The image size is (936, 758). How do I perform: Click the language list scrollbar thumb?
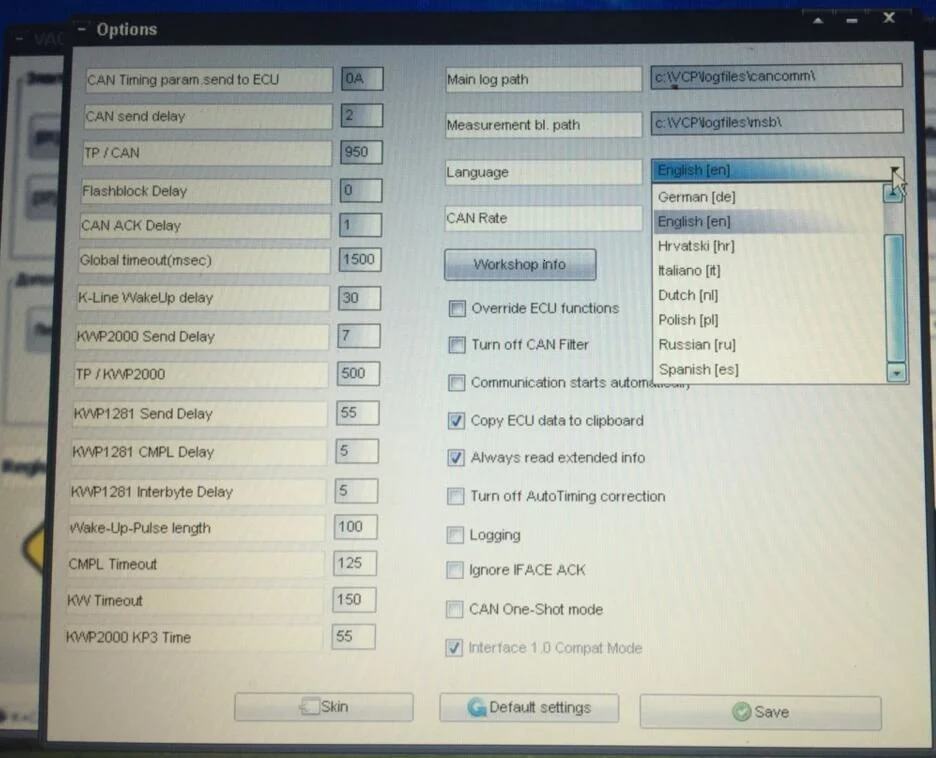coord(895,298)
